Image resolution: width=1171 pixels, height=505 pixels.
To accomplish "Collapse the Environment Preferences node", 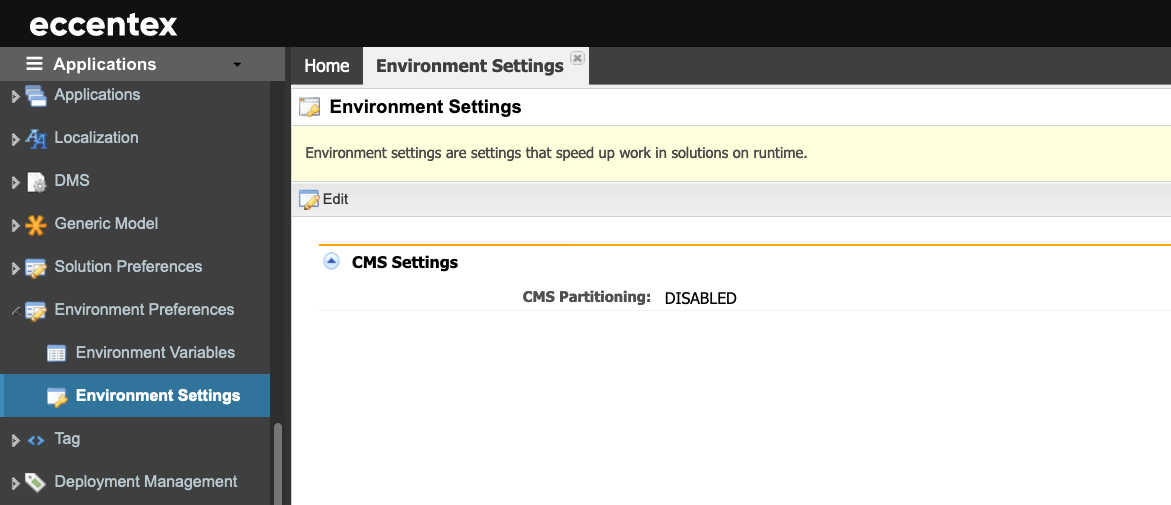I will coord(16,311).
